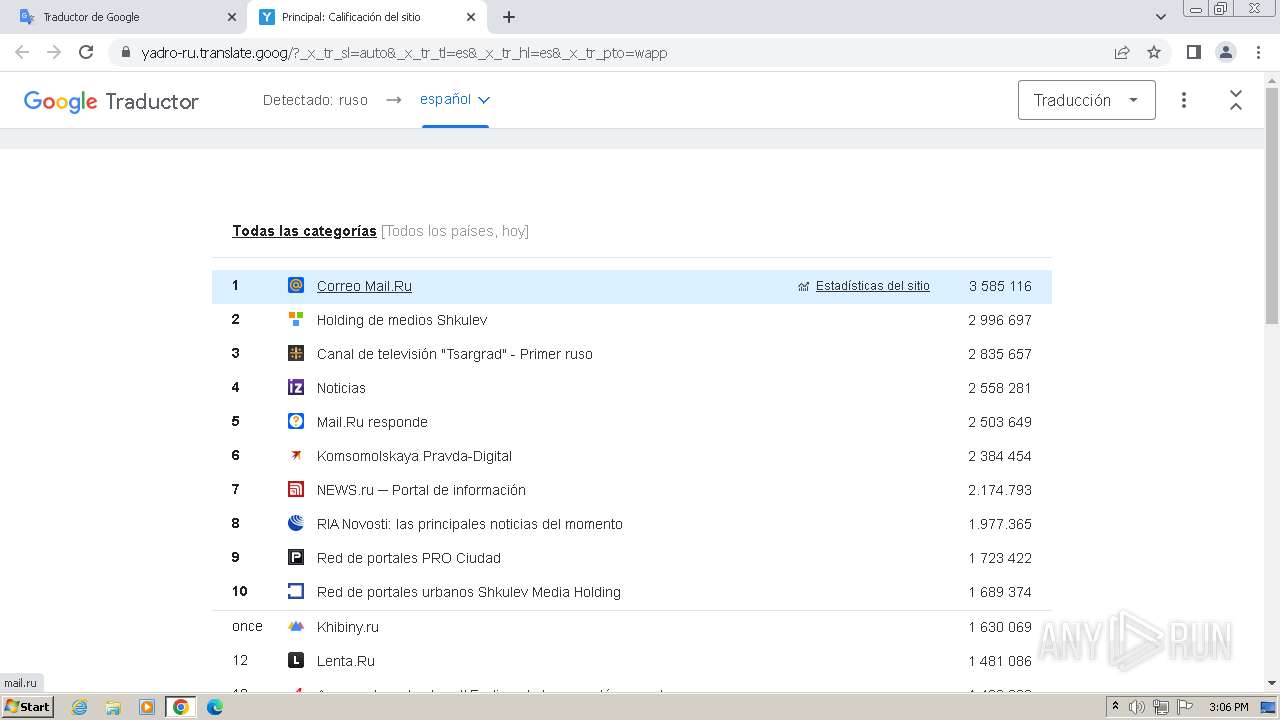The image size is (1280, 720).
Task: Click the Khibiny.ru site icon
Action: click(x=296, y=626)
